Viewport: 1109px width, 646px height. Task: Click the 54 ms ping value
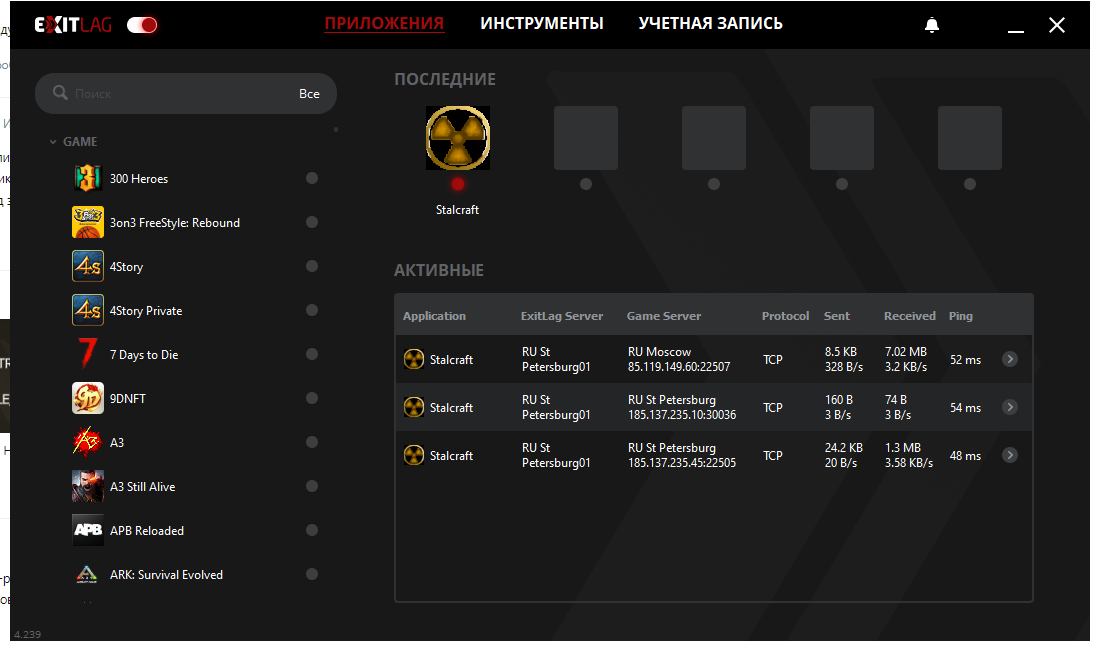click(965, 408)
